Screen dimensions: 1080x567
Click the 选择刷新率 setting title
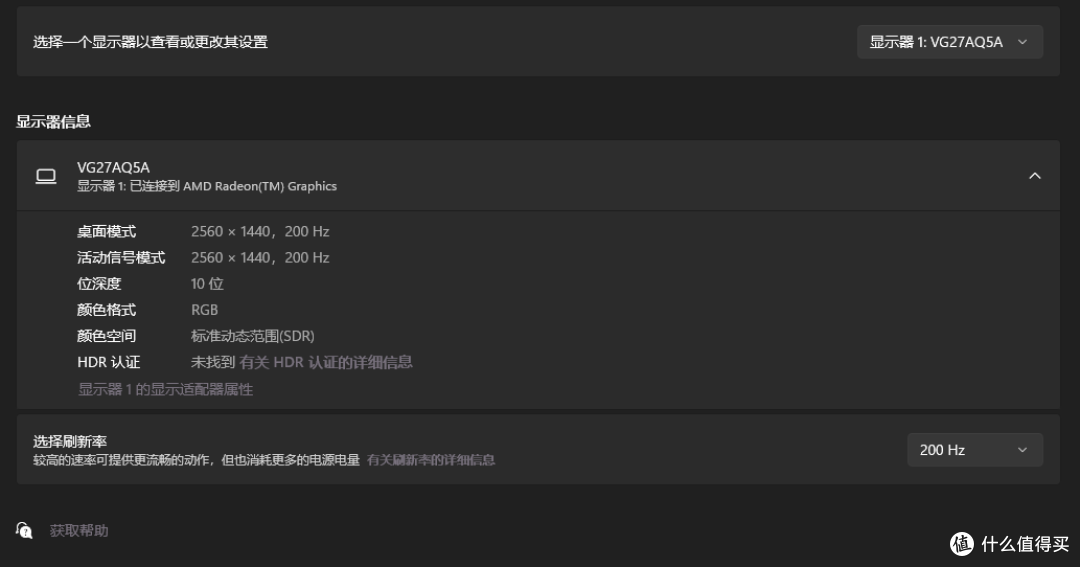click(x=70, y=442)
